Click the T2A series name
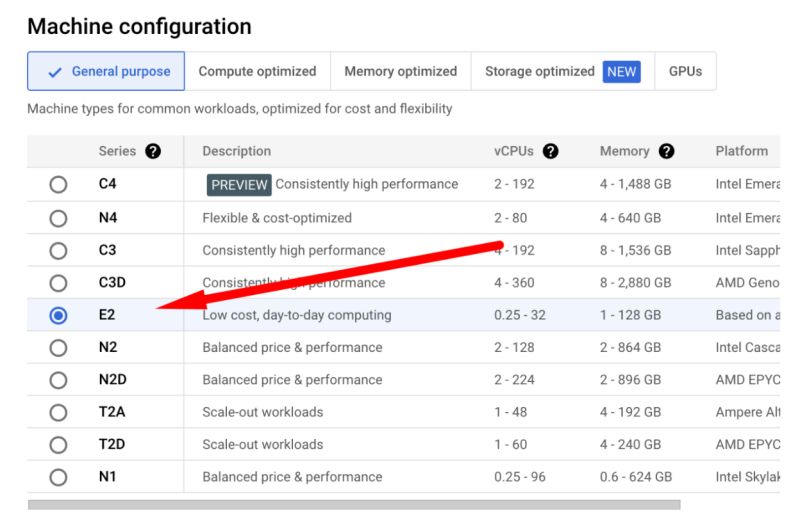The height and width of the screenshot is (526, 800). coord(112,412)
